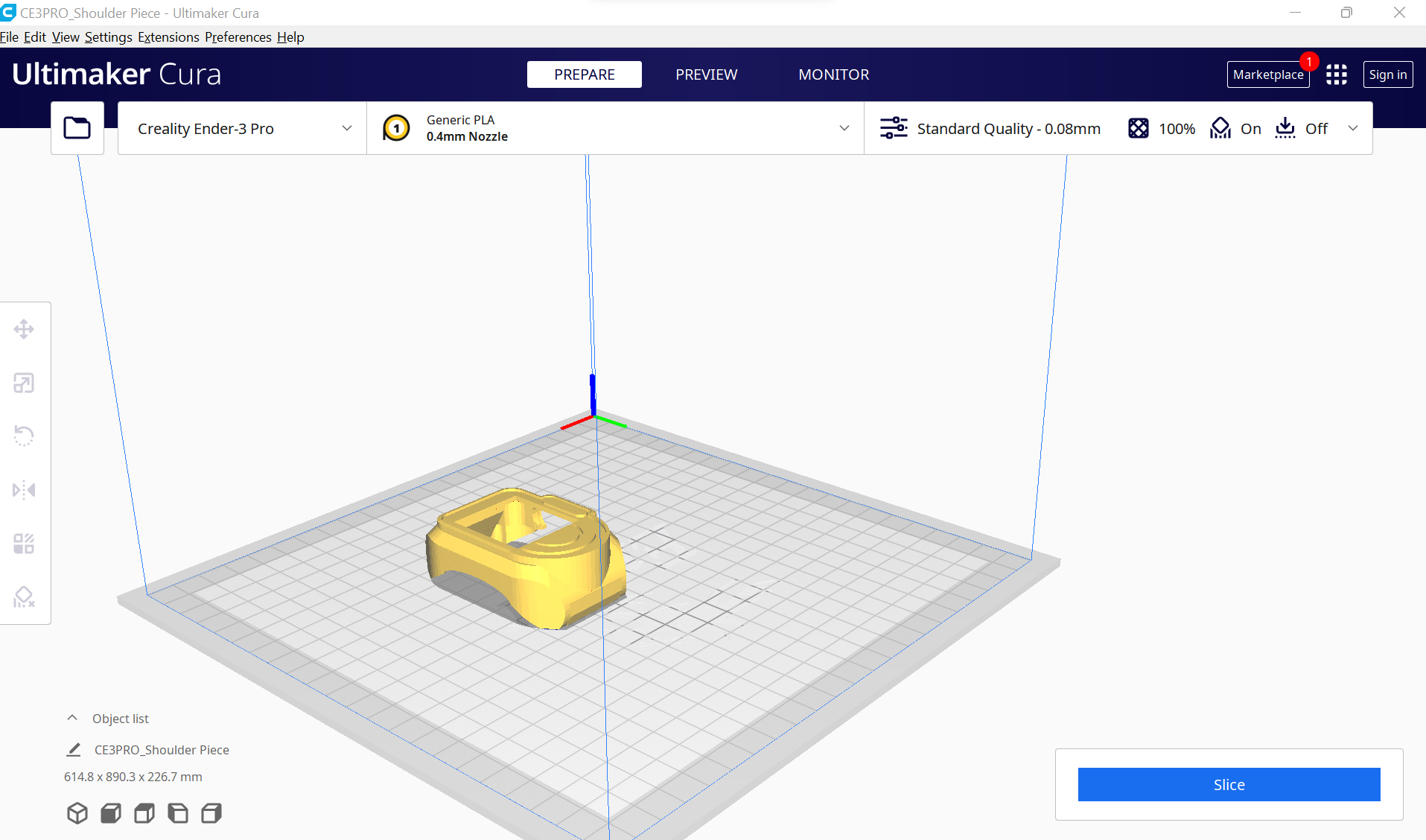
Task: Switch to the MONITOR stage
Action: point(834,74)
